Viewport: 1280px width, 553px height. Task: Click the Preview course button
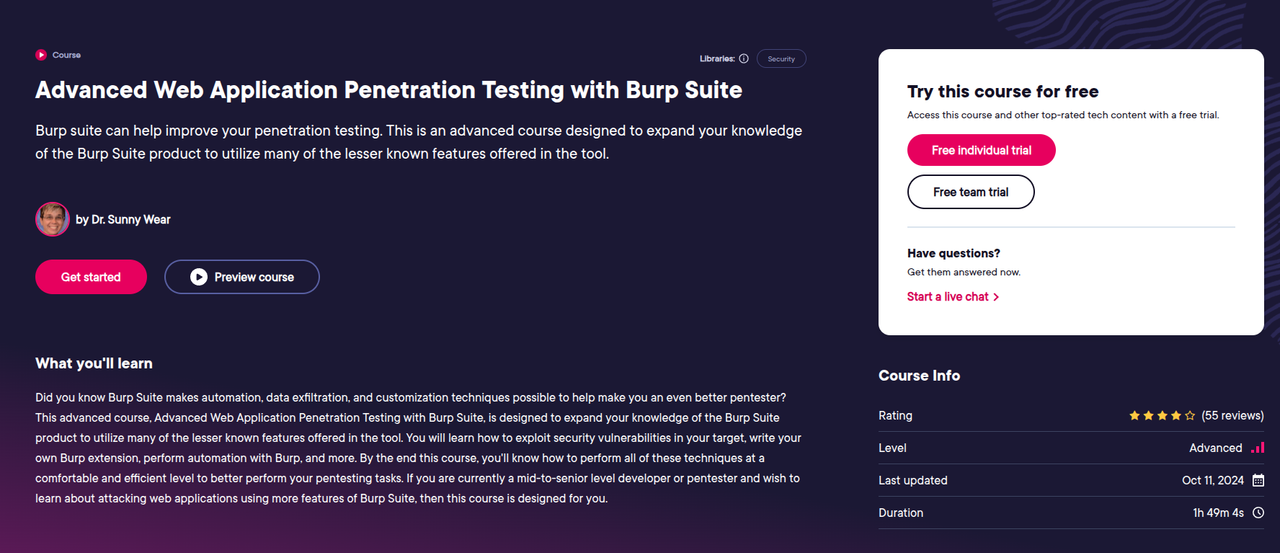click(242, 277)
